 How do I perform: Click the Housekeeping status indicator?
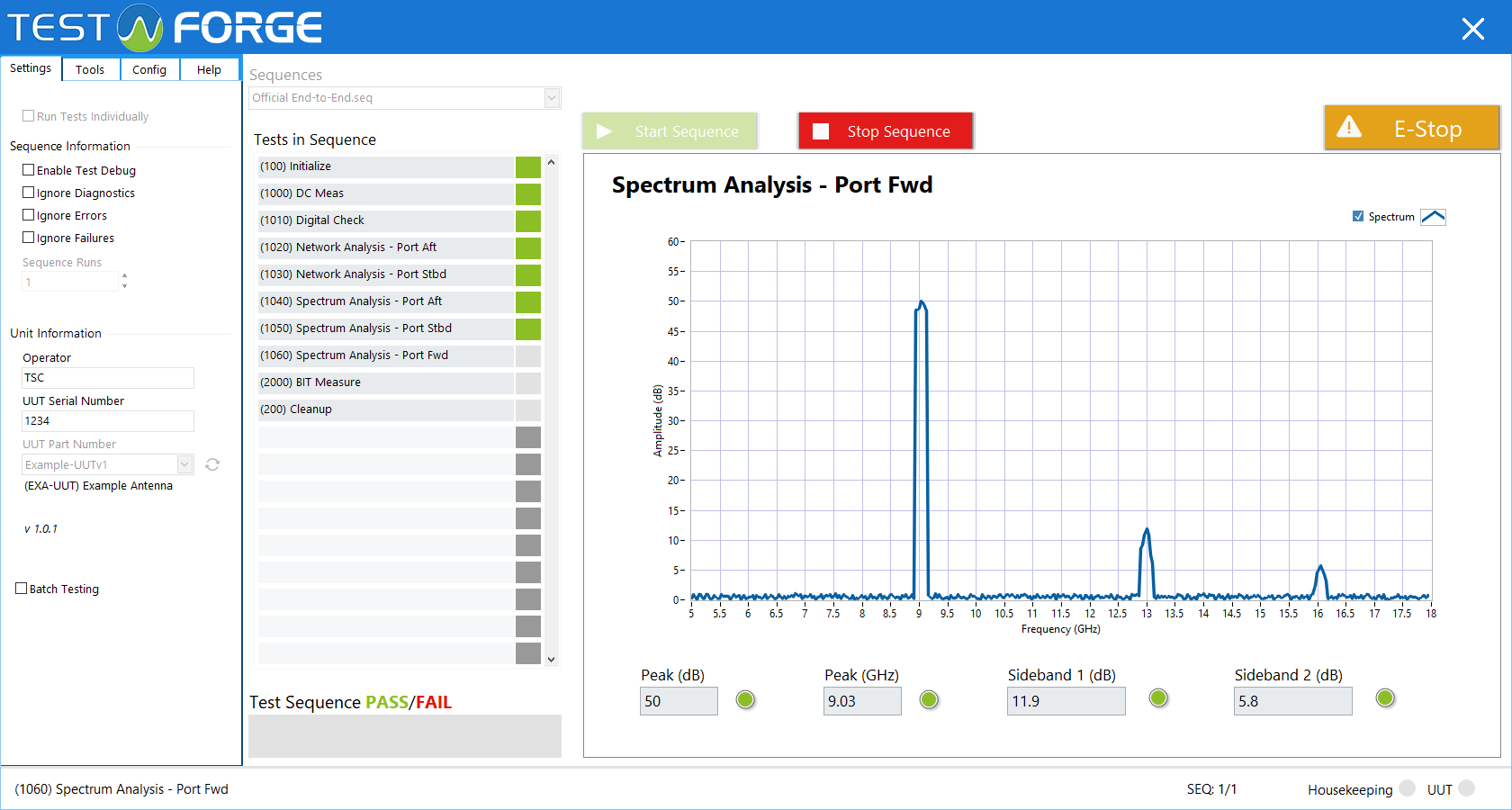[1408, 788]
